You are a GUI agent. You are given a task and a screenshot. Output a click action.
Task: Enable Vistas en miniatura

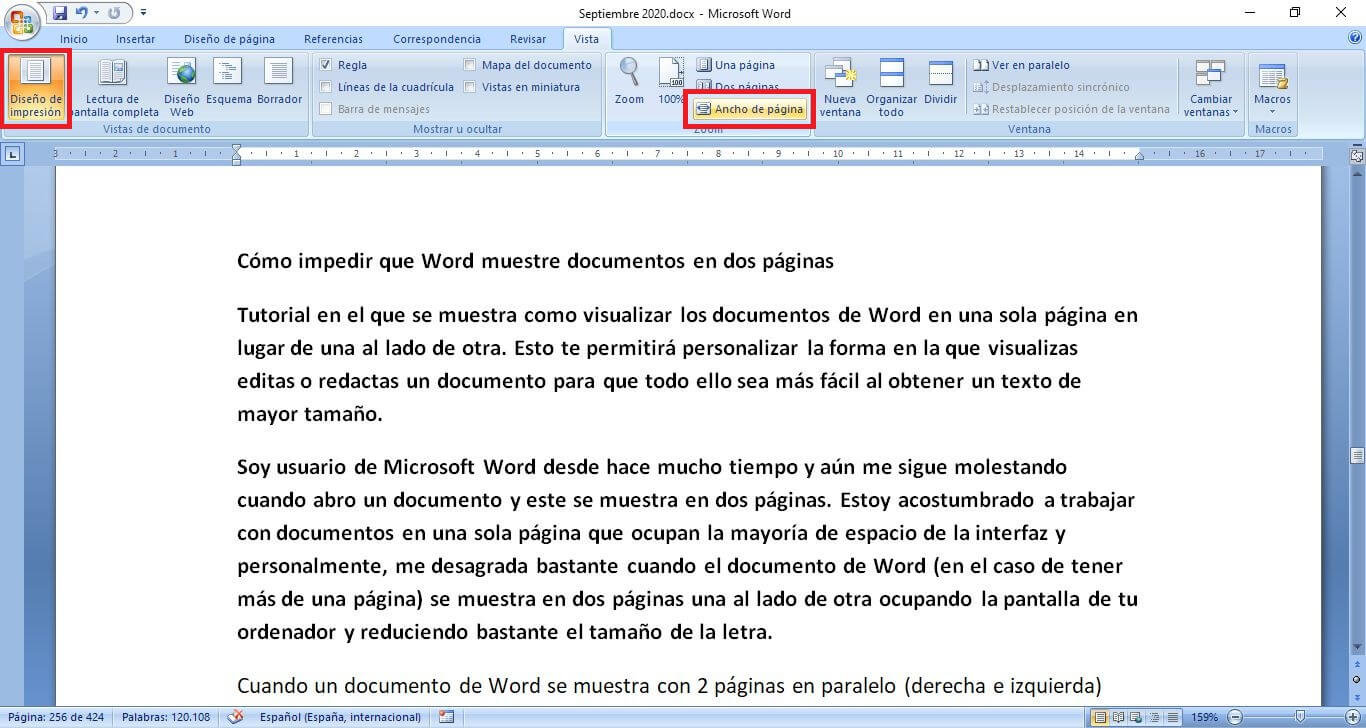pyautogui.click(x=470, y=87)
